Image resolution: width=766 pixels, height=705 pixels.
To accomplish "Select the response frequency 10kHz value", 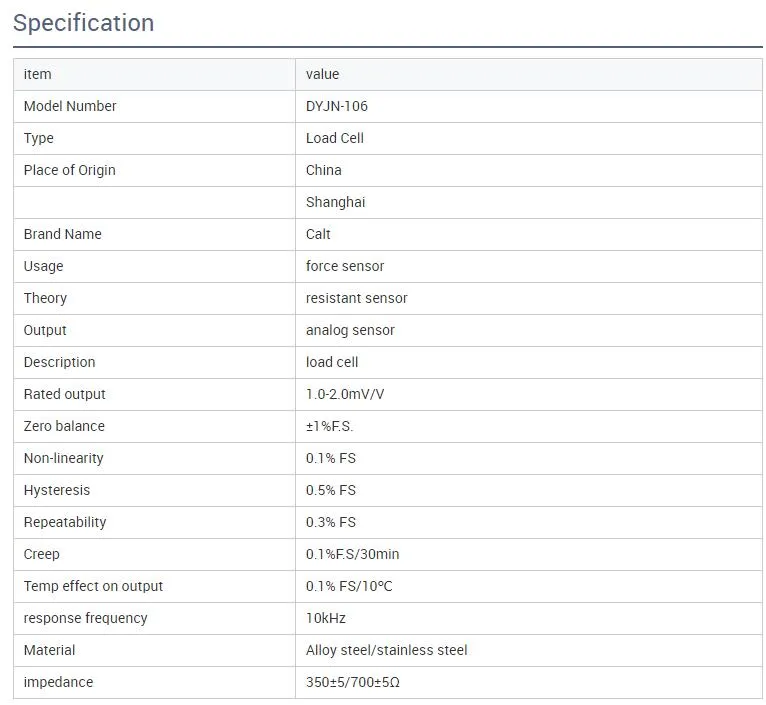I will 326,618.
